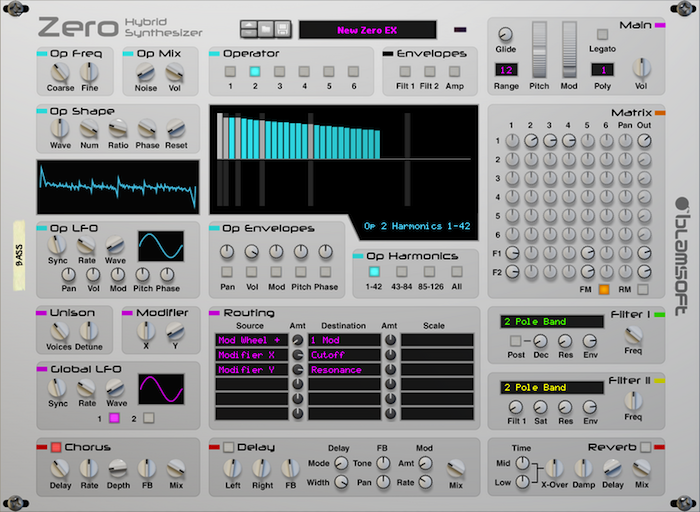Click the New Zero EX patch name display
Viewport: 700px width, 512px height.
[x=367, y=30]
